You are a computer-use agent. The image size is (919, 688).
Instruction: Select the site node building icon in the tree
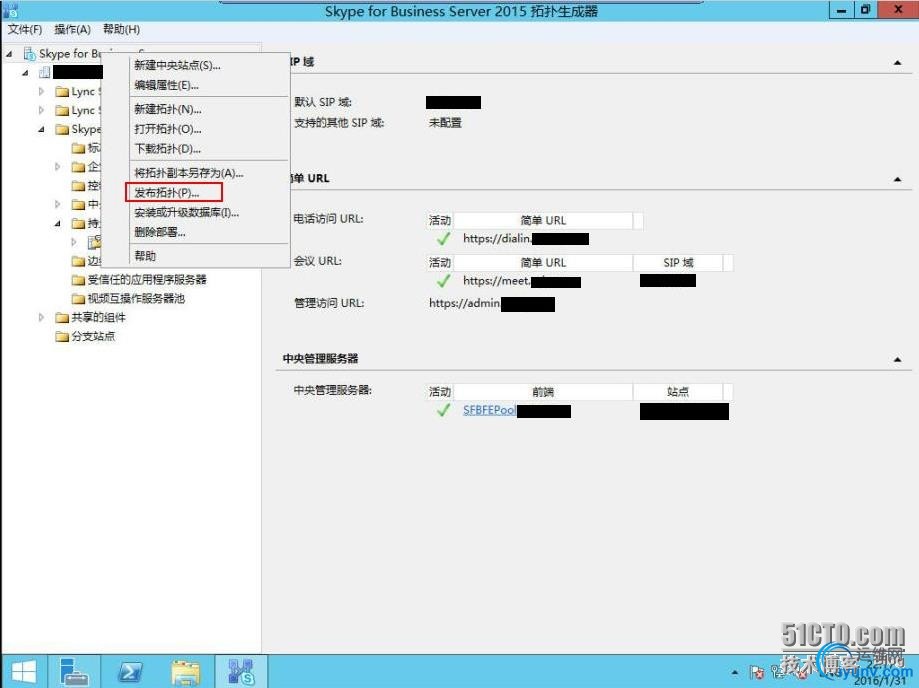[45, 73]
